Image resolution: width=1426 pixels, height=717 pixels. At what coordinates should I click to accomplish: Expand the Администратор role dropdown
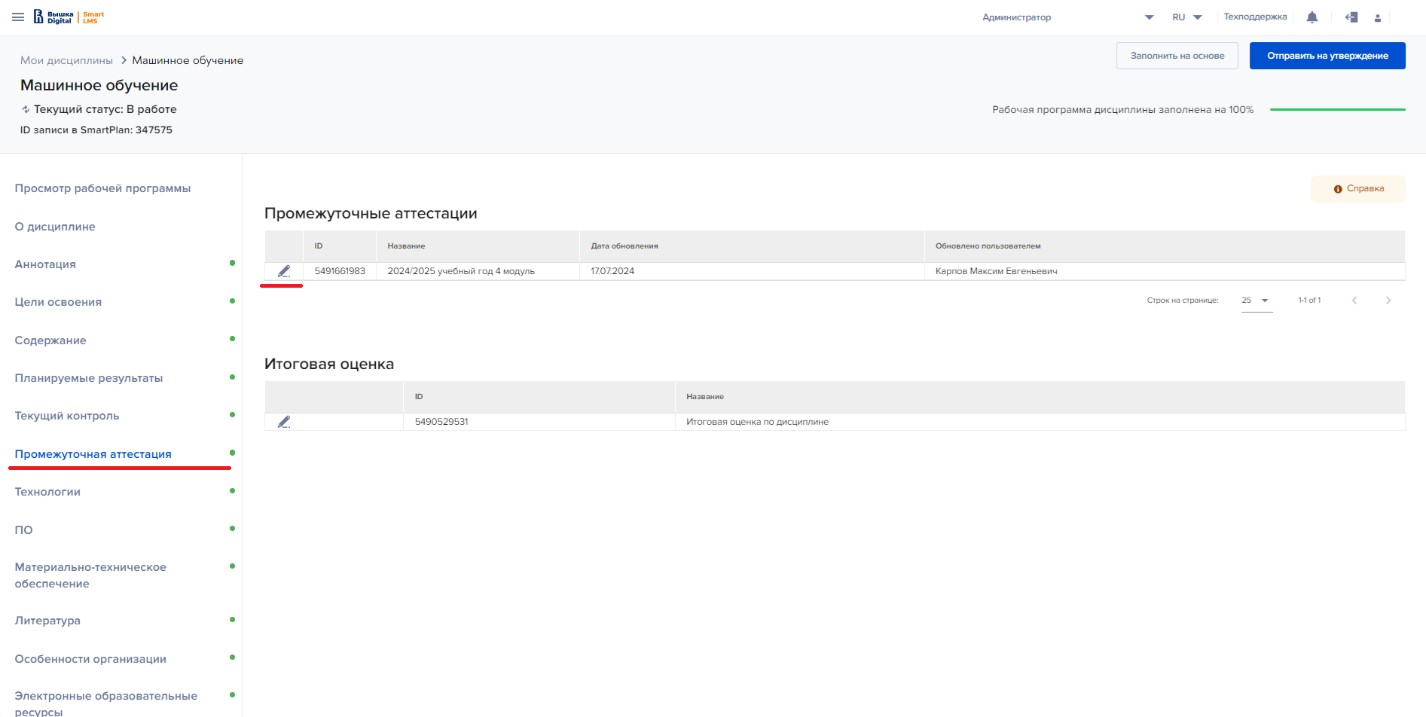(x=1149, y=17)
